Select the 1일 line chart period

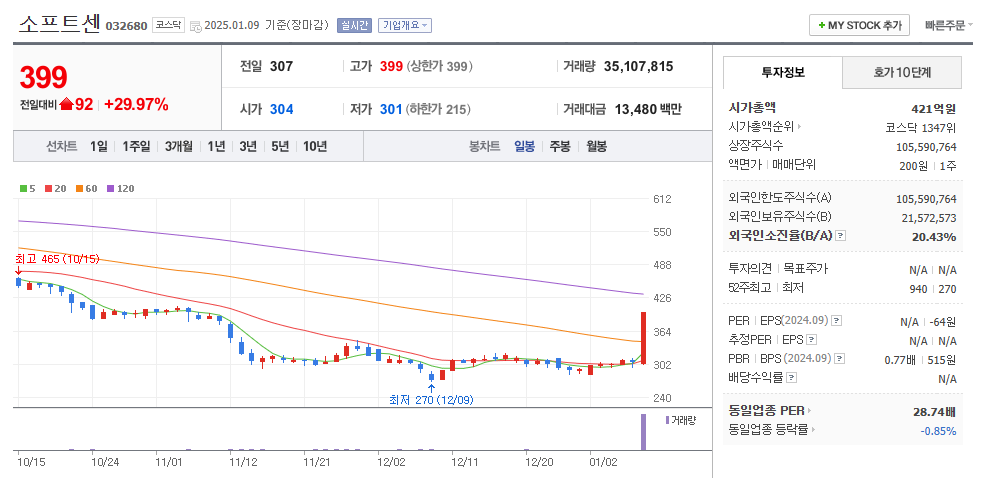98,147
